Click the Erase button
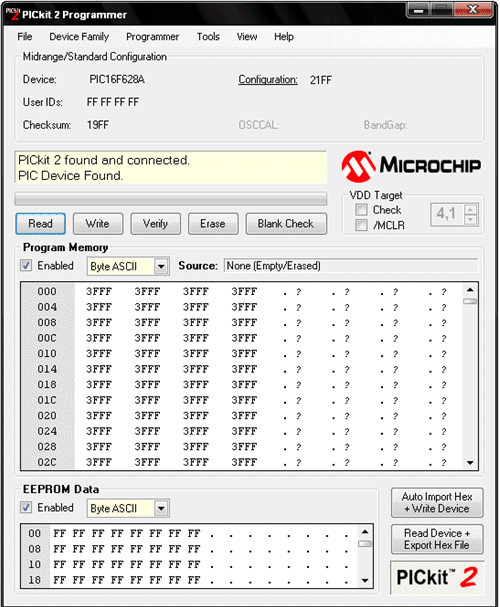Screen dimensions: 500x607 coord(213,223)
